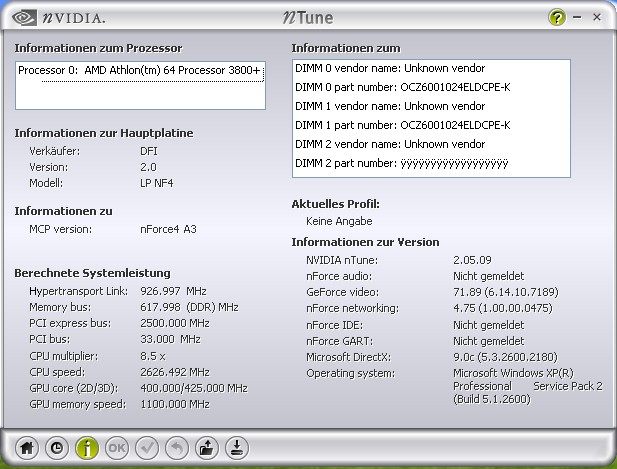The height and width of the screenshot is (469, 617).
Task: Click GeForce video version 71.89
Action: click(x=506, y=292)
